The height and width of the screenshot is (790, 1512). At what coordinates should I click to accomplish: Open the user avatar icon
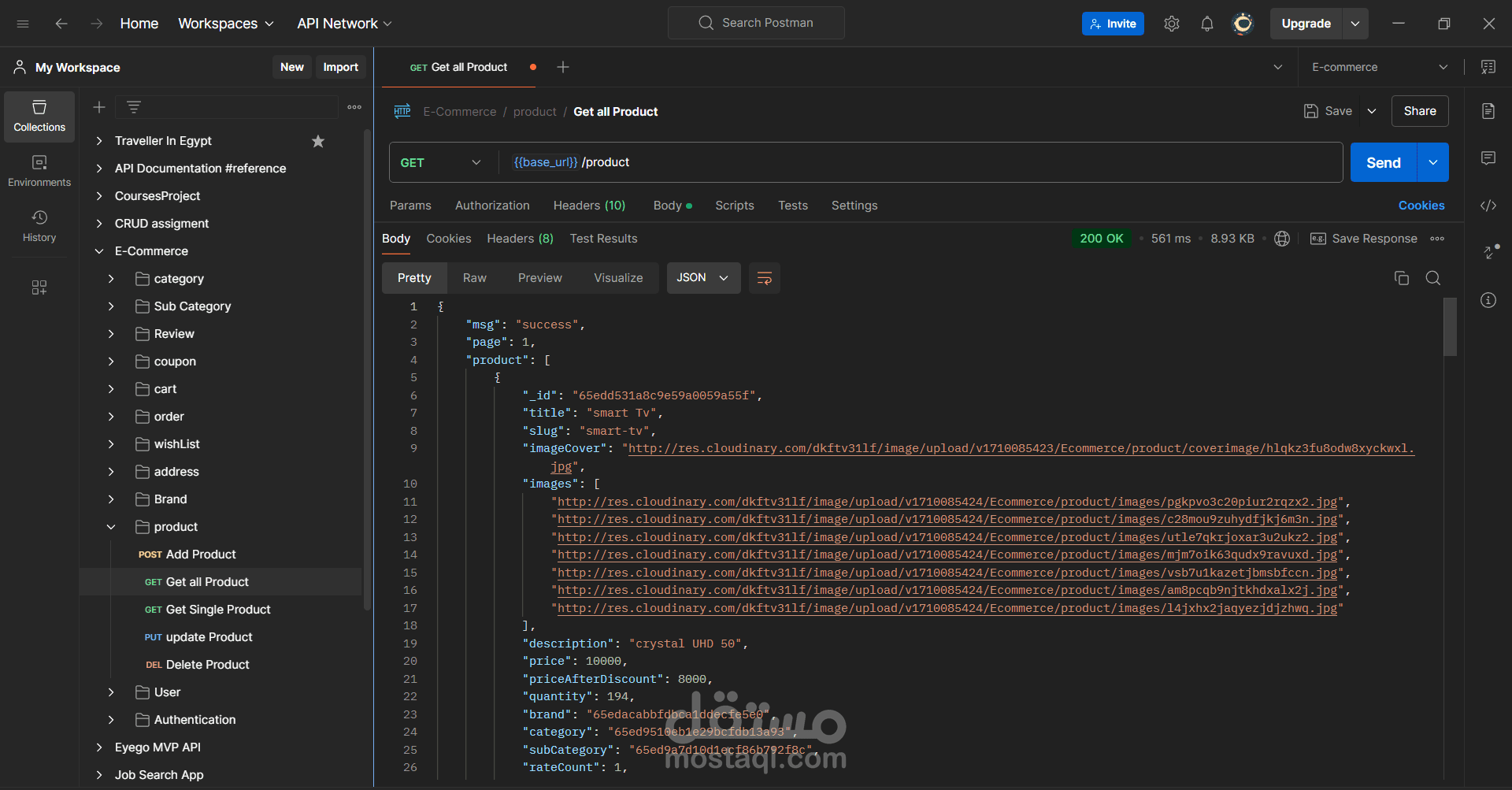pyautogui.click(x=1243, y=24)
